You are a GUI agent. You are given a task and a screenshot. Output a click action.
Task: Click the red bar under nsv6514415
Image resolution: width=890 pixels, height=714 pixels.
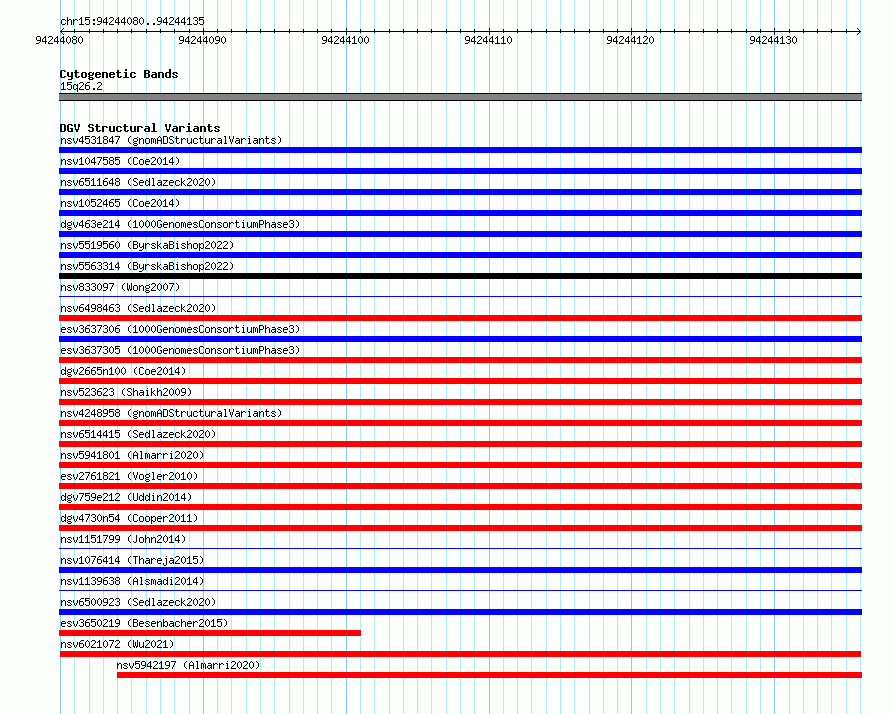(x=460, y=444)
